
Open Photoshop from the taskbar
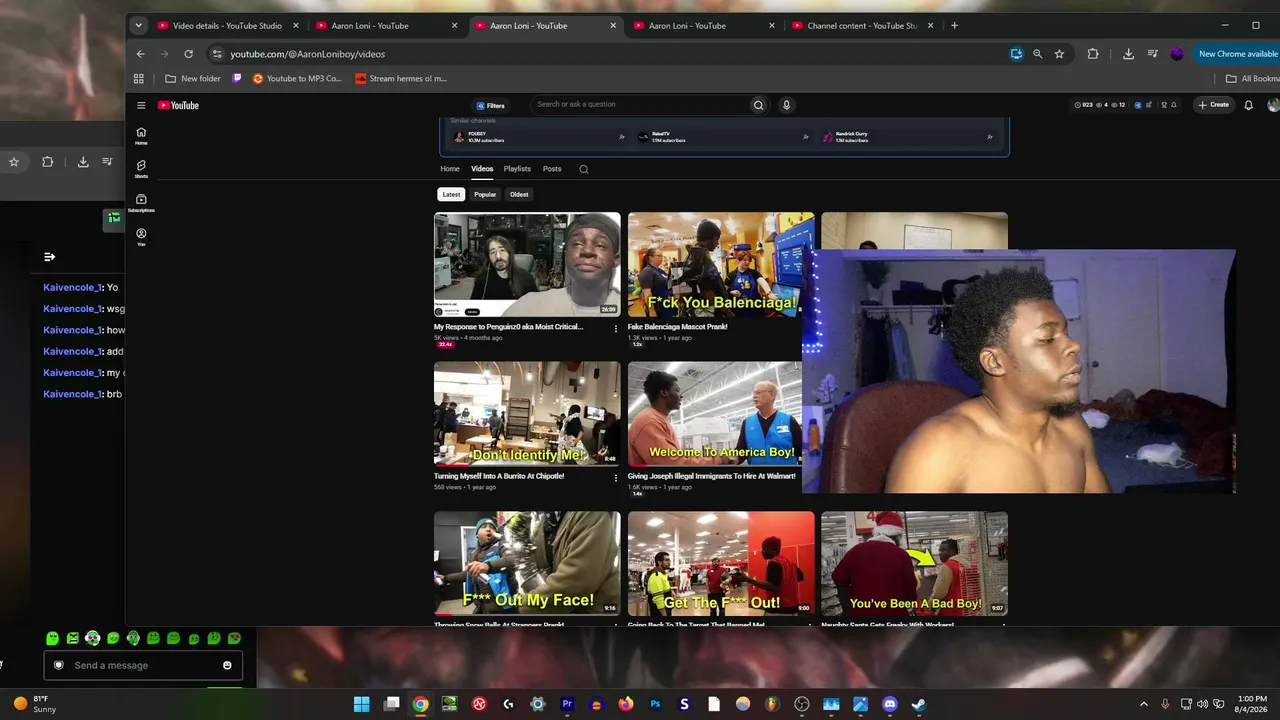(x=655, y=704)
